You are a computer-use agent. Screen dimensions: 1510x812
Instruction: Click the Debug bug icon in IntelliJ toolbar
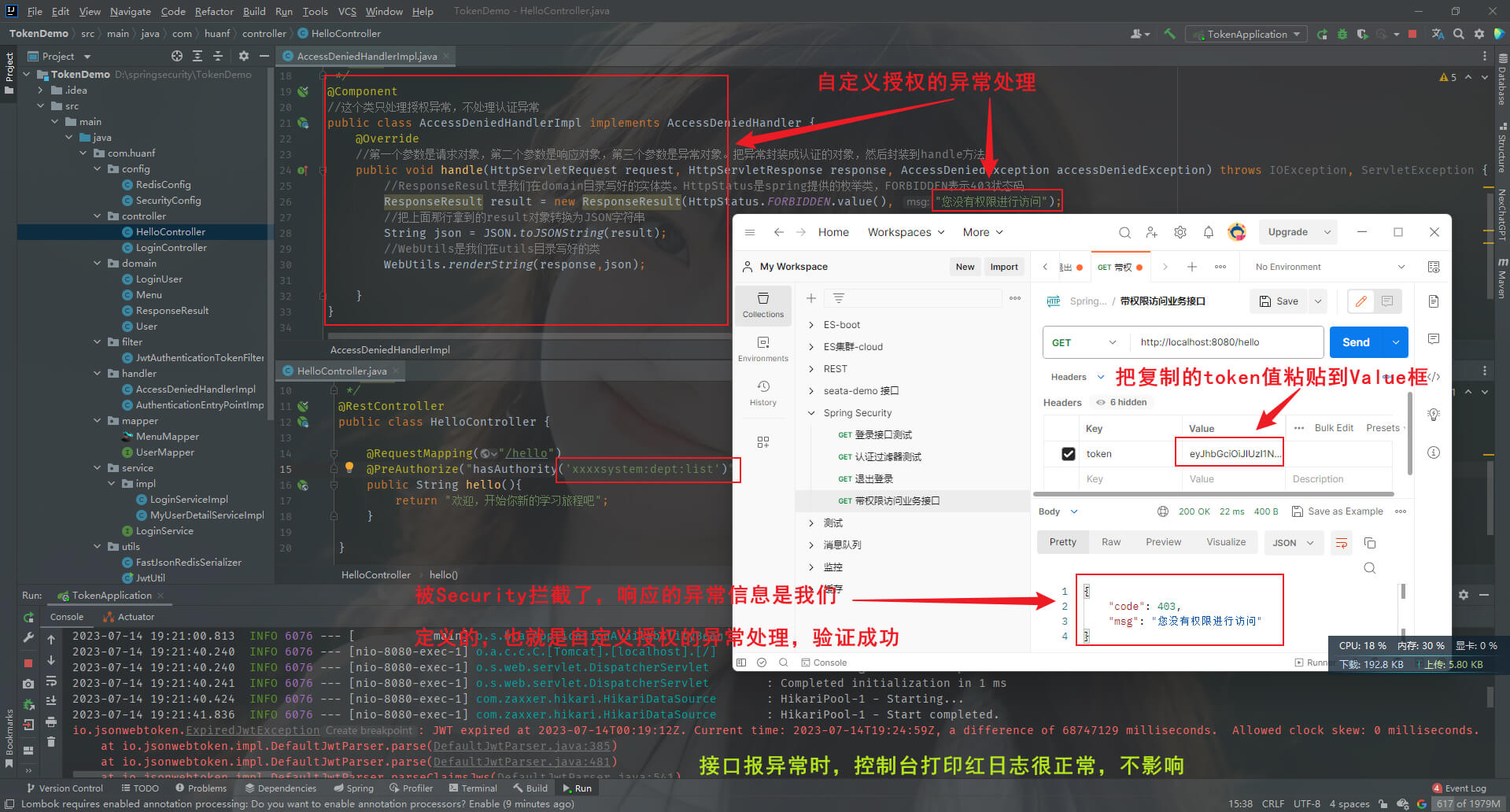click(1342, 34)
